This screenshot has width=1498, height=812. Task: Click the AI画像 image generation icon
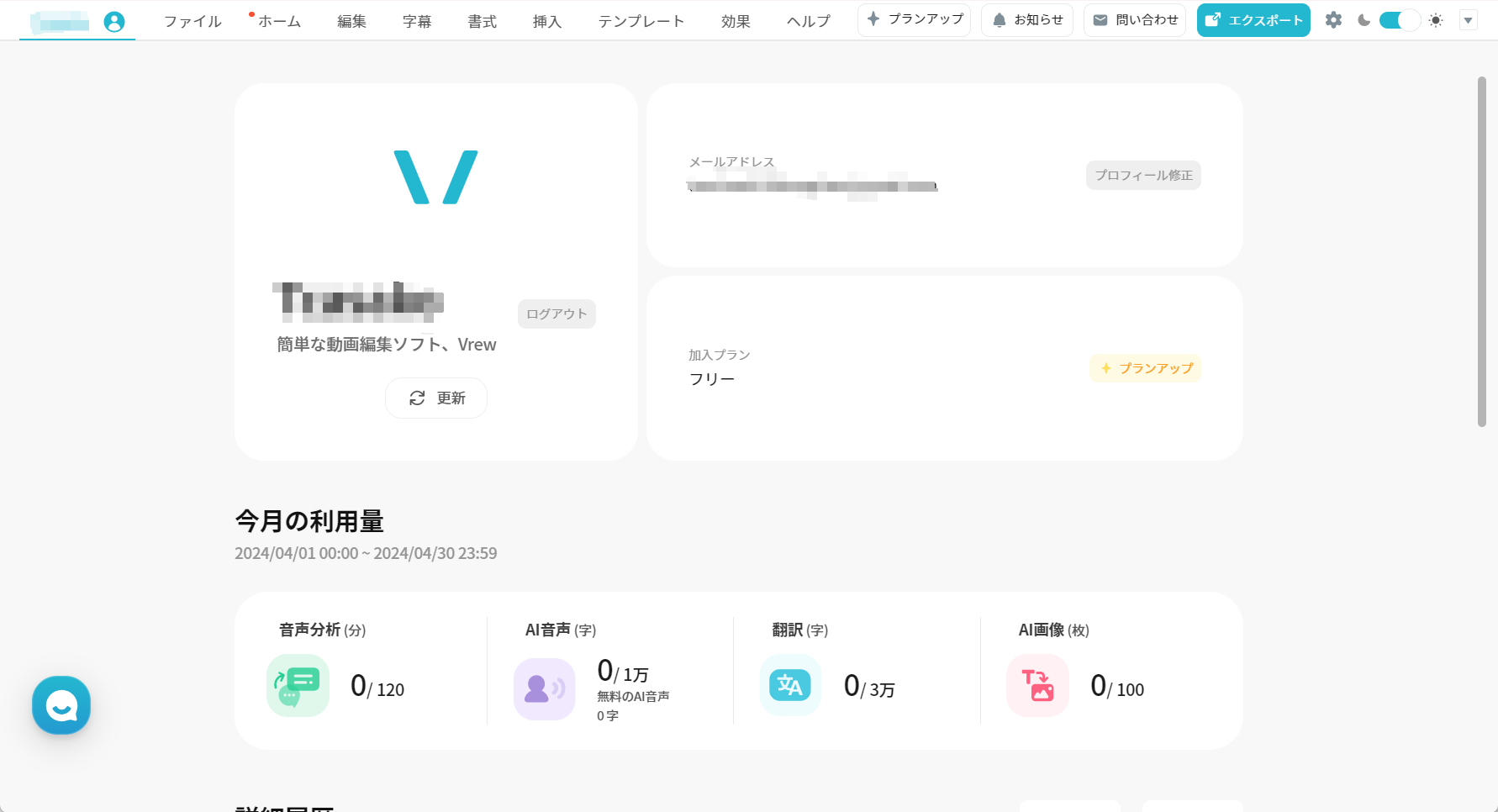[1036, 686]
